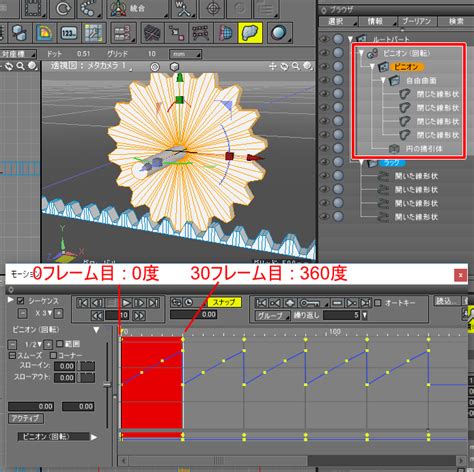This screenshot has width=474, height=472.
Task: Click the grid with wrench icon
Action: [94, 33]
